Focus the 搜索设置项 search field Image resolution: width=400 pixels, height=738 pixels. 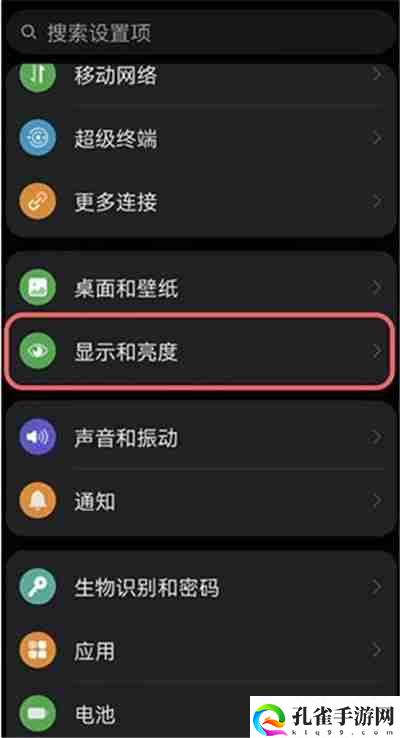pos(200,32)
